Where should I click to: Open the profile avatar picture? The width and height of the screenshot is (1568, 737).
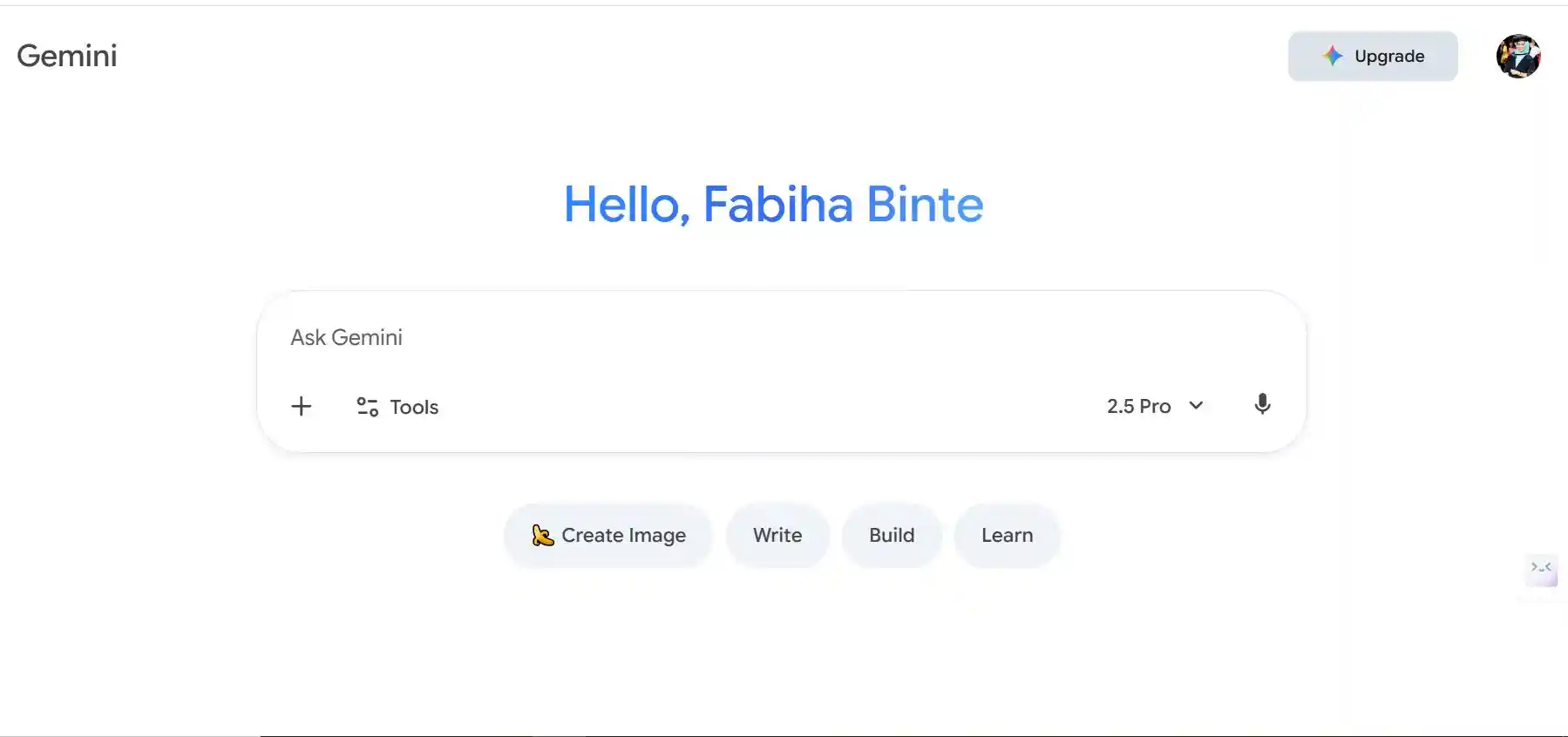click(1517, 57)
